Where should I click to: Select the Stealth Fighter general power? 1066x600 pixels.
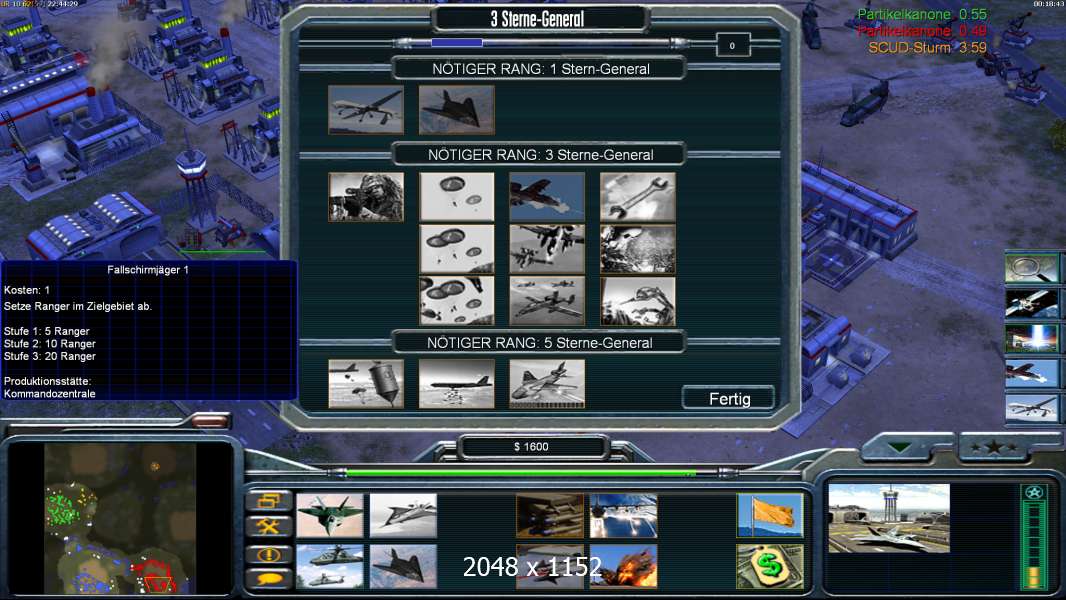(x=456, y=110)
